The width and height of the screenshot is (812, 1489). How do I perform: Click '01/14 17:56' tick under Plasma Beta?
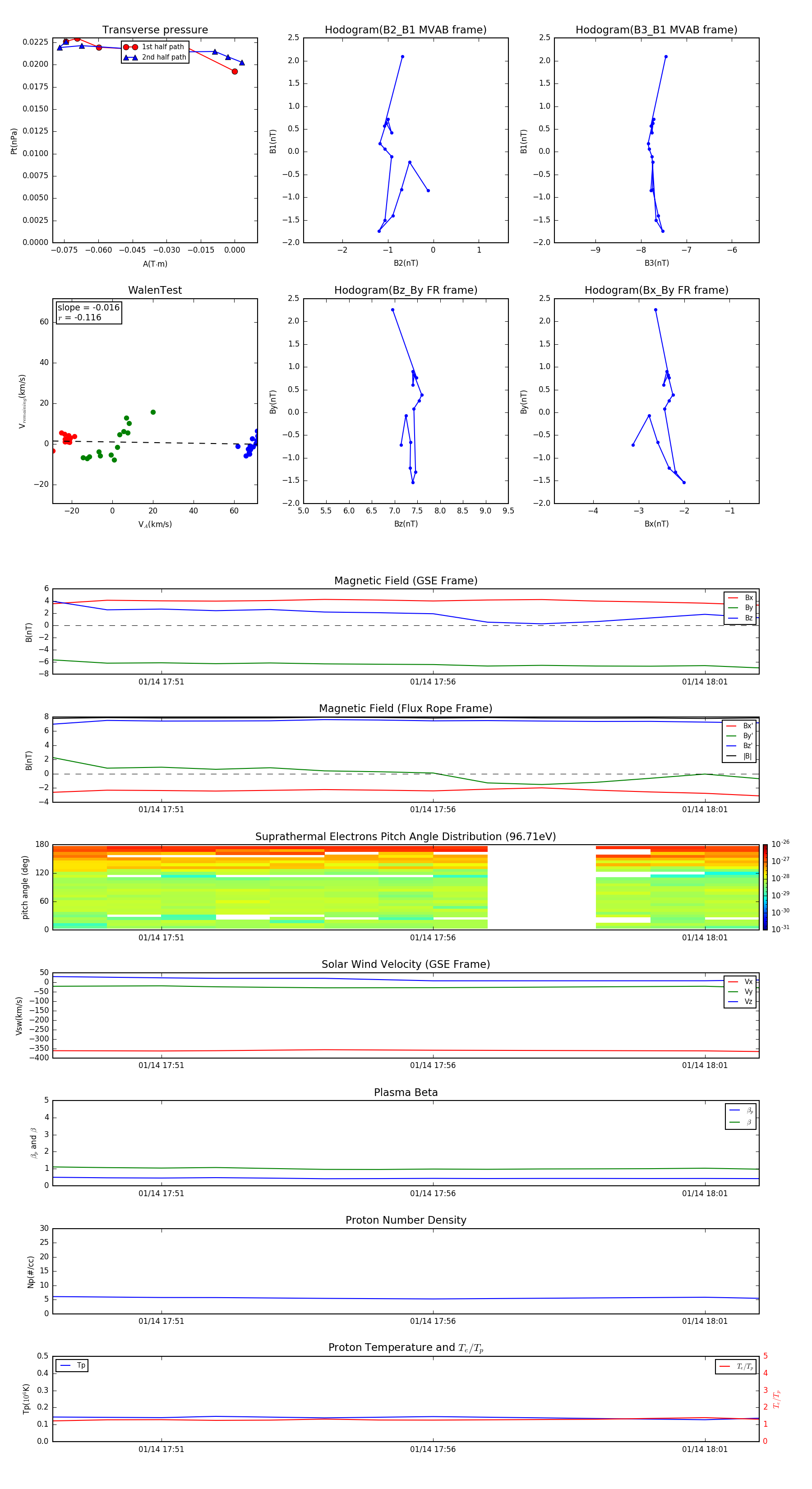click(433, 1193)
